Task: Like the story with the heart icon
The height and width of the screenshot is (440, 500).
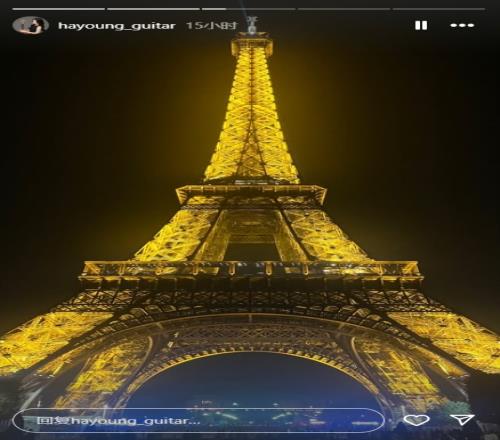Action: click(416, 420)
